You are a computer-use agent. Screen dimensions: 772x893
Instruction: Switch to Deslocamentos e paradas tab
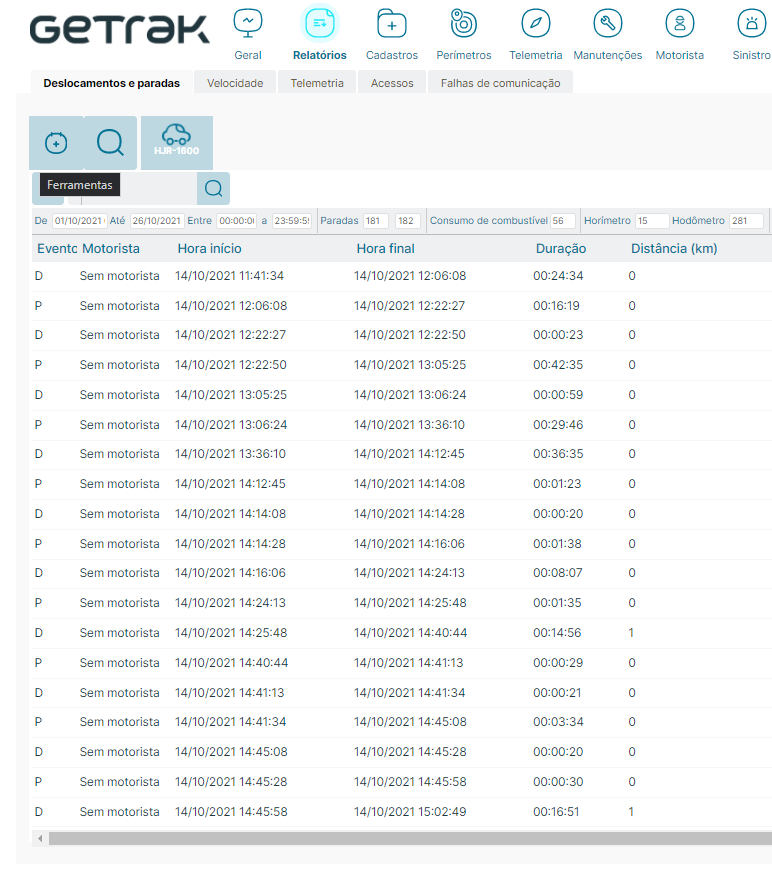(x=112, y=83)
